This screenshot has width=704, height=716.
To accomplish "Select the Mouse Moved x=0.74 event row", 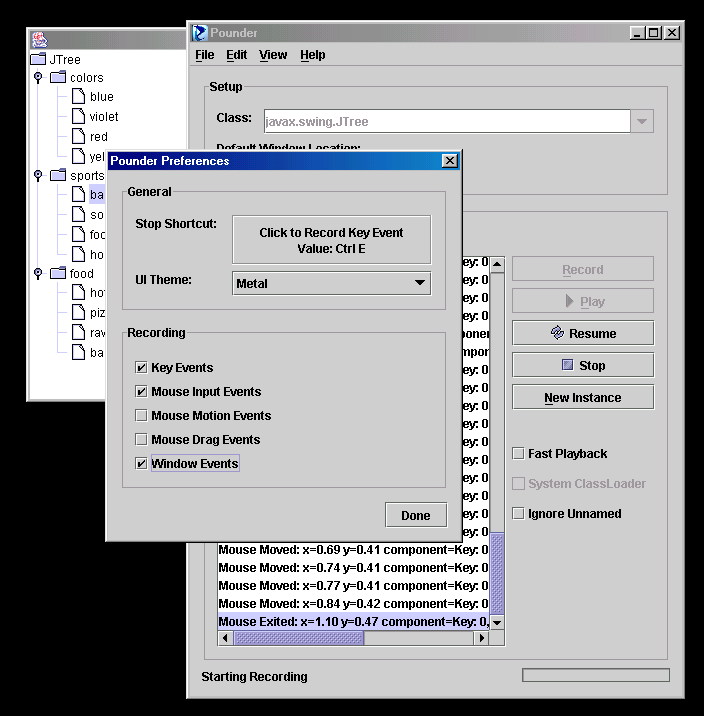I will coord(354,568).
